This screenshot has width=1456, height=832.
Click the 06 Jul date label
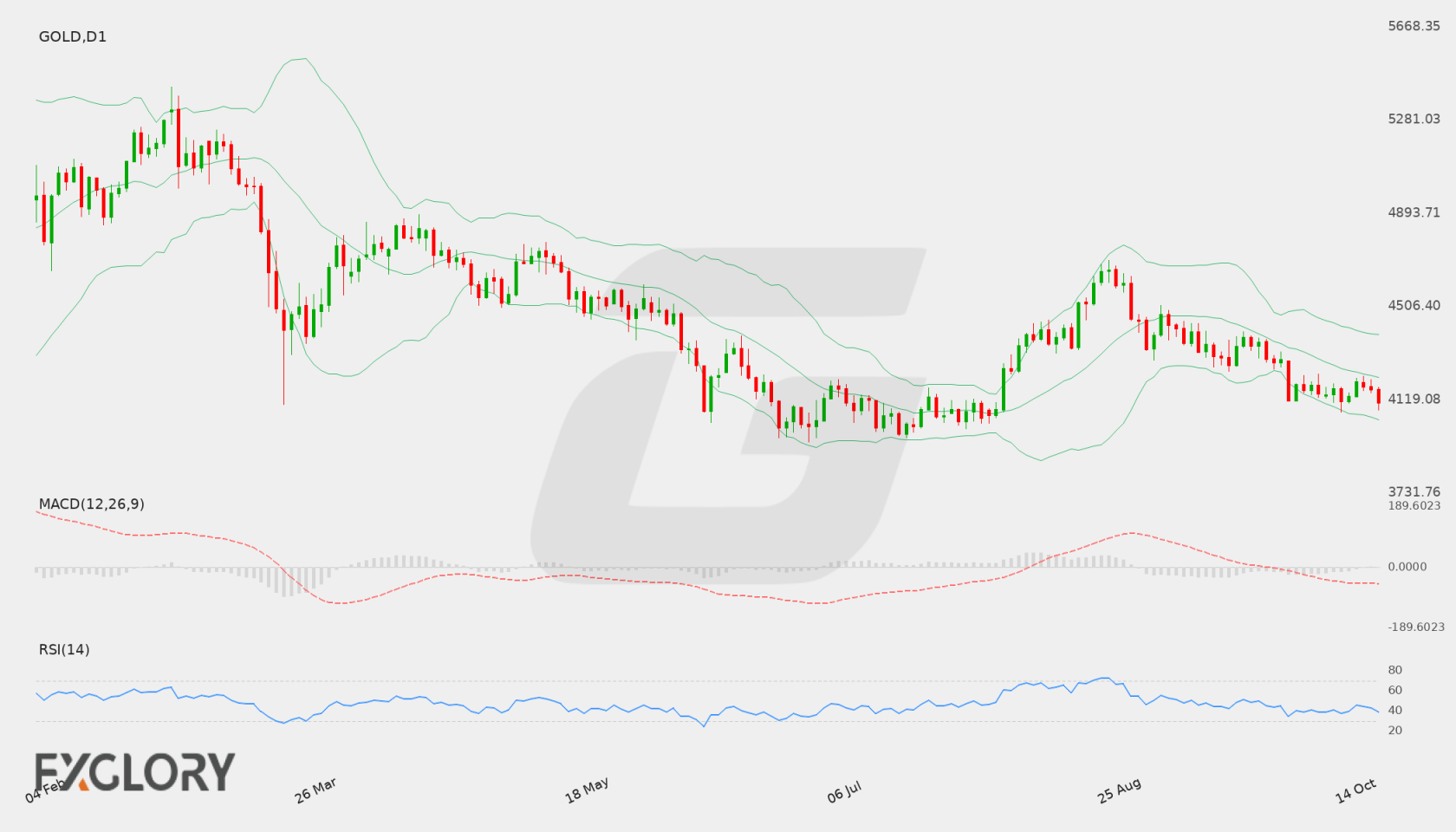tap(844, 792)
